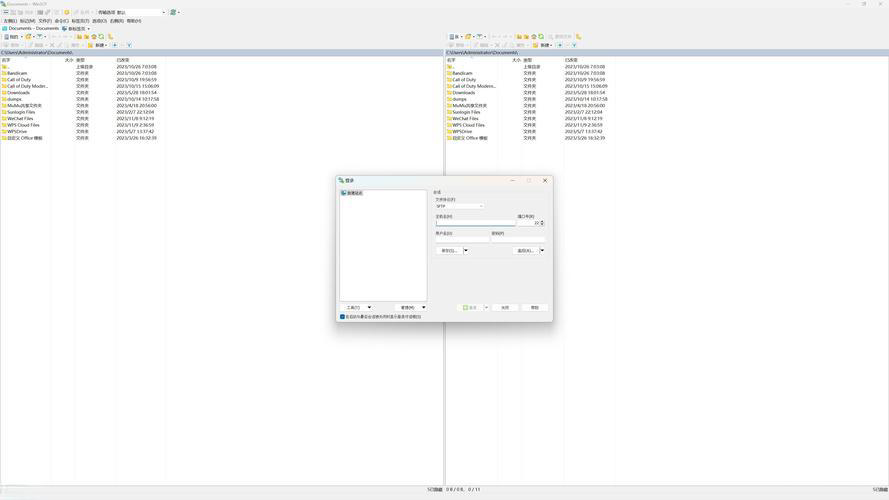Click the user name input field
Image resolution: width=889 pixels, height=500 pixels.
coord(462,240)
